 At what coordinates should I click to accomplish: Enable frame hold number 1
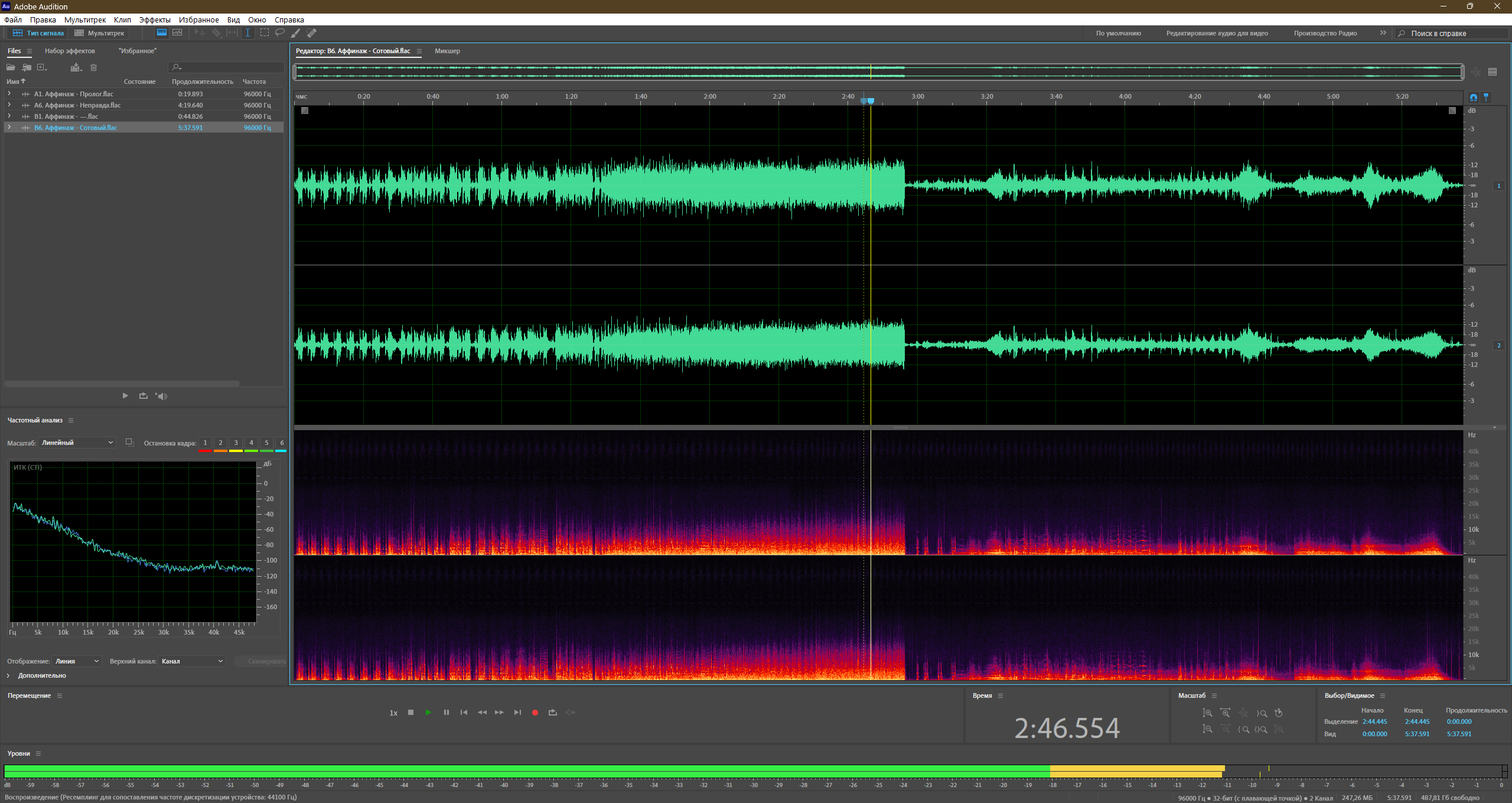tap(205, 443)
